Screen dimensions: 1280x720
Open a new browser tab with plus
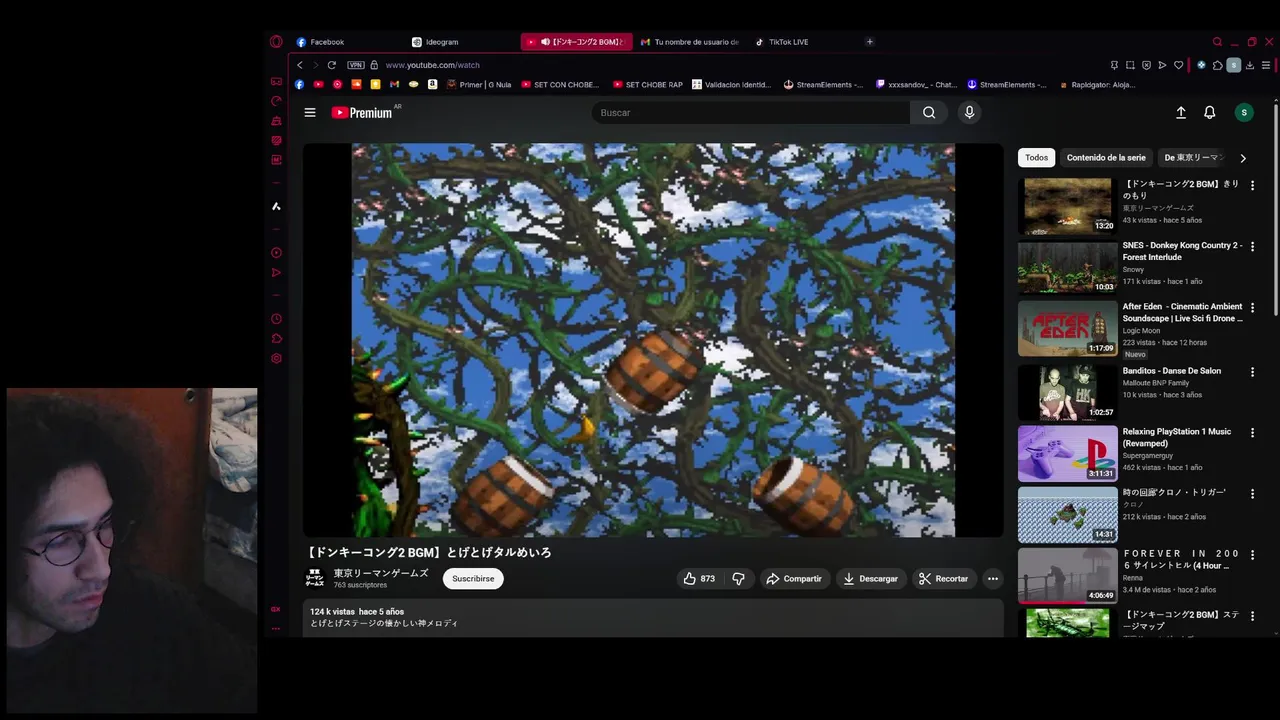click(x=870, y=42)
